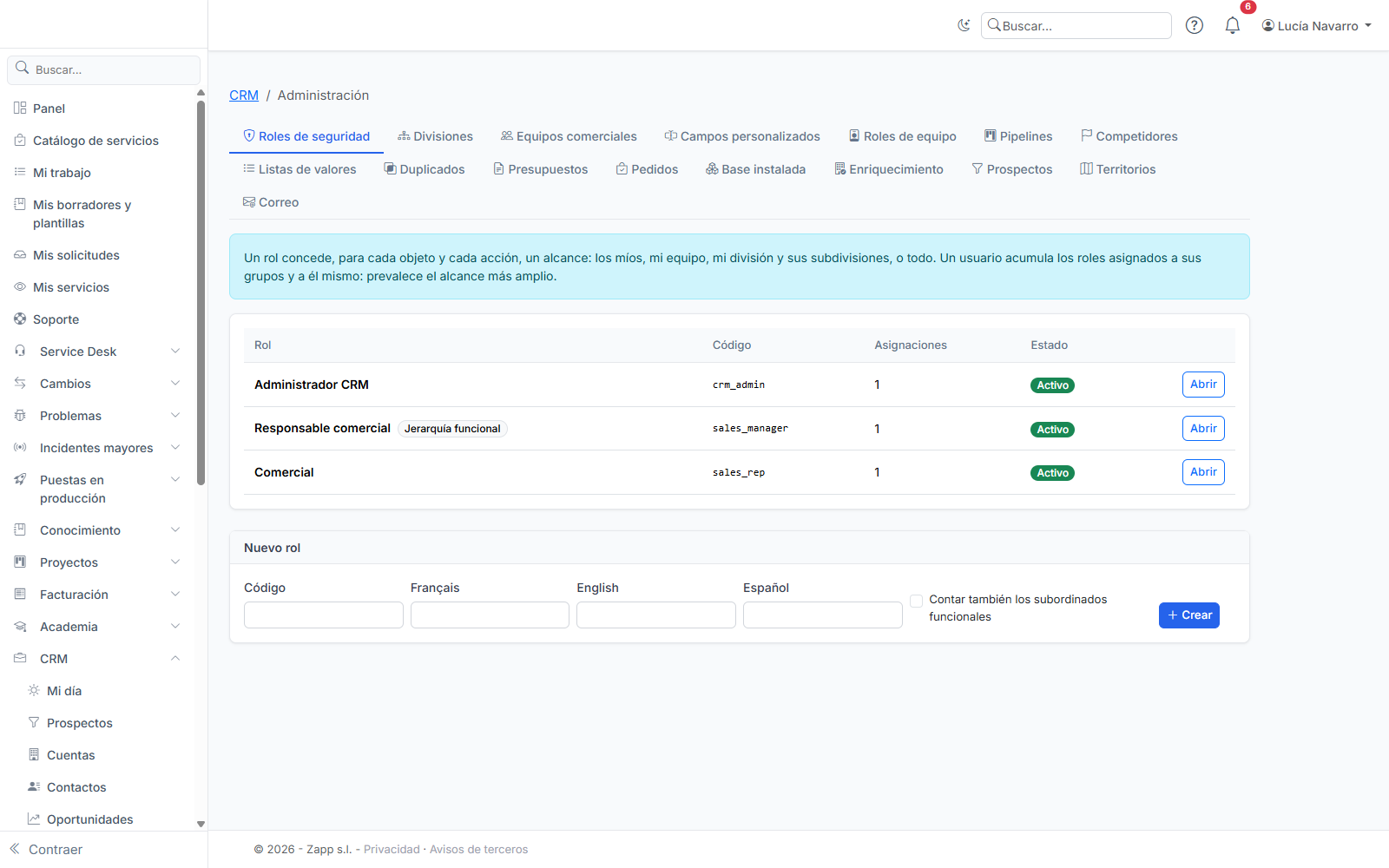Focus the Español name input field

point(823,615)
